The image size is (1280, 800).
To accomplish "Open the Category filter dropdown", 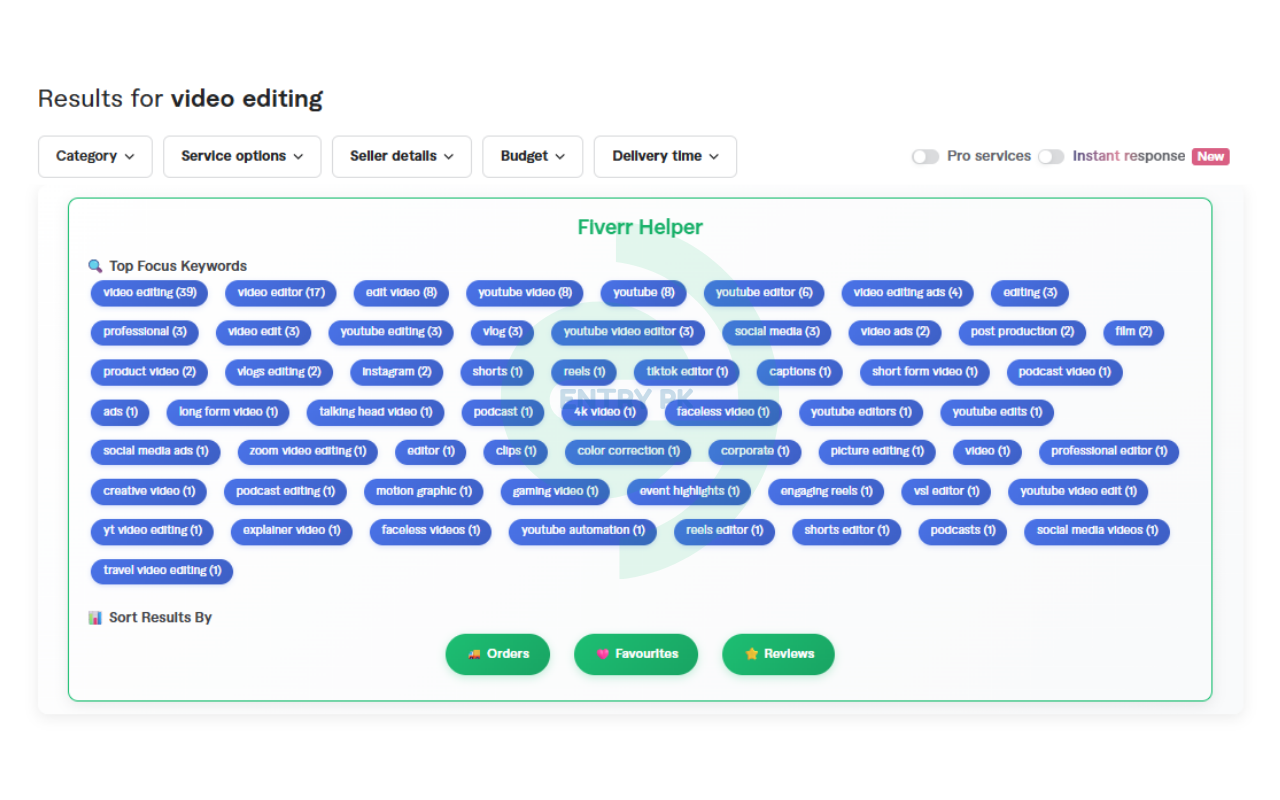I will click(x=95, y=157).
